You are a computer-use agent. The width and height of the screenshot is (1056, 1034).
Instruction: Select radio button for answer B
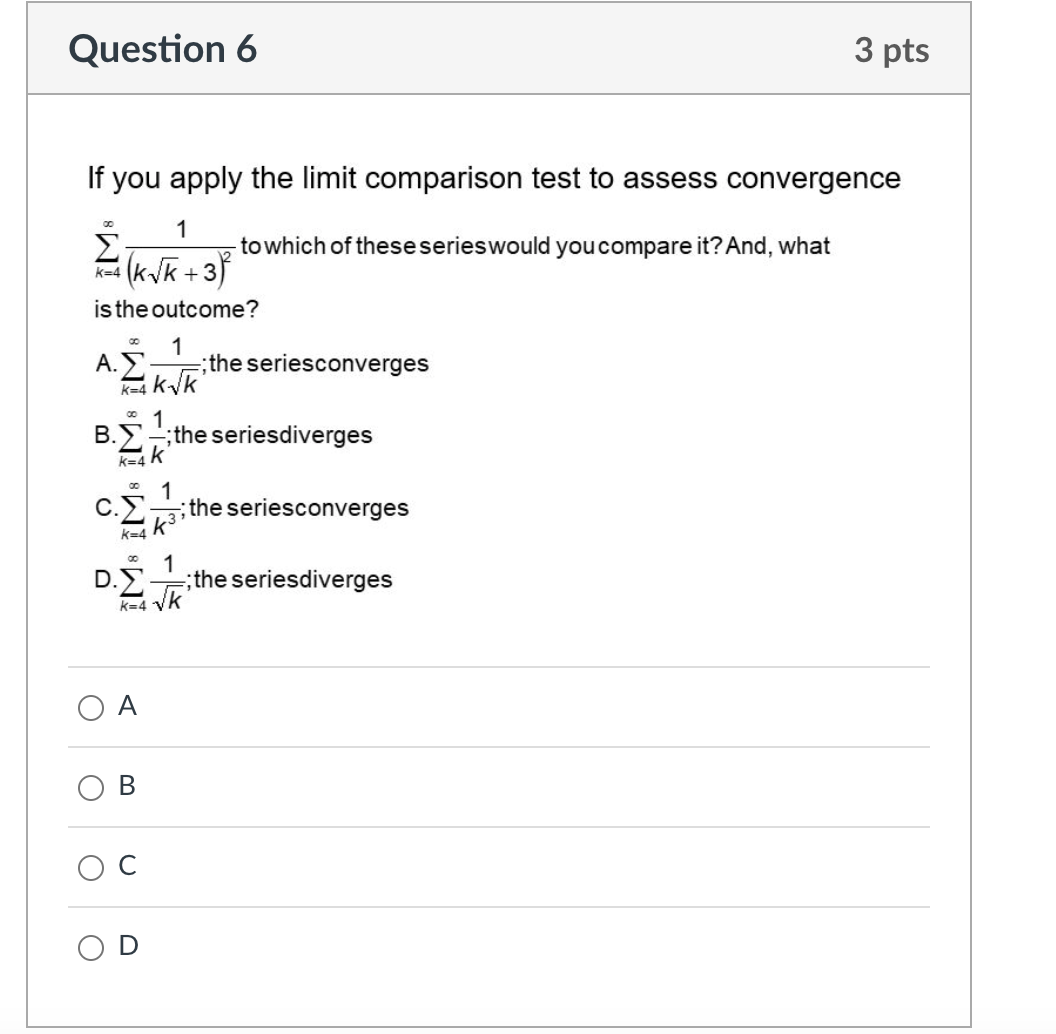(x=89, y=789)
